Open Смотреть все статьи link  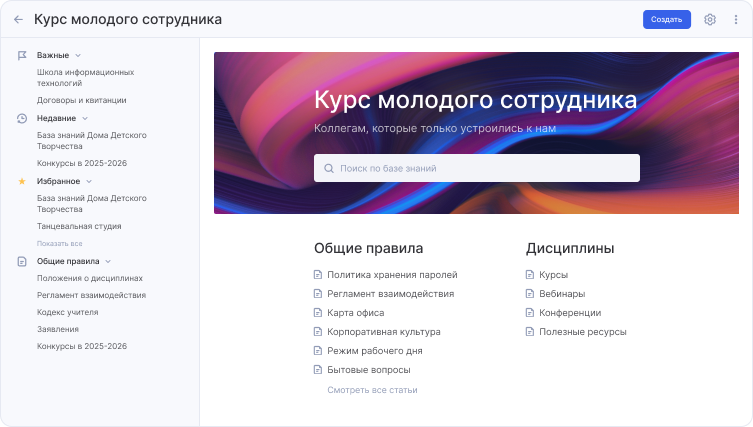click(x=372, y=390)
